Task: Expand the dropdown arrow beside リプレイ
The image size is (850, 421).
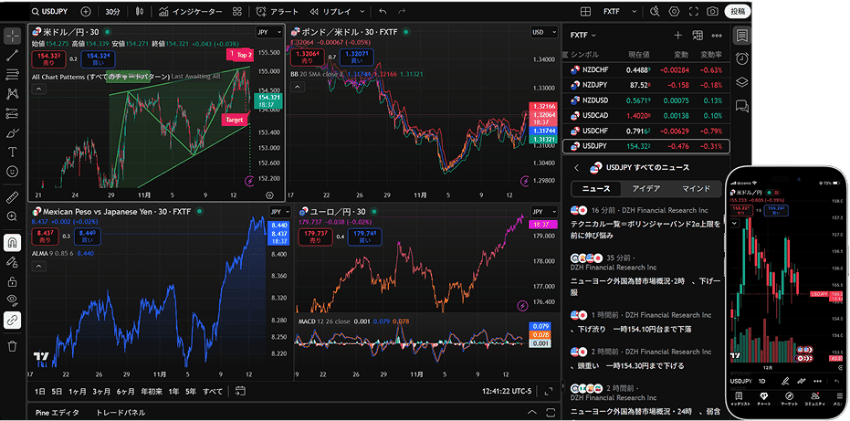Action: pyautogui.click(x=362, y=11)
